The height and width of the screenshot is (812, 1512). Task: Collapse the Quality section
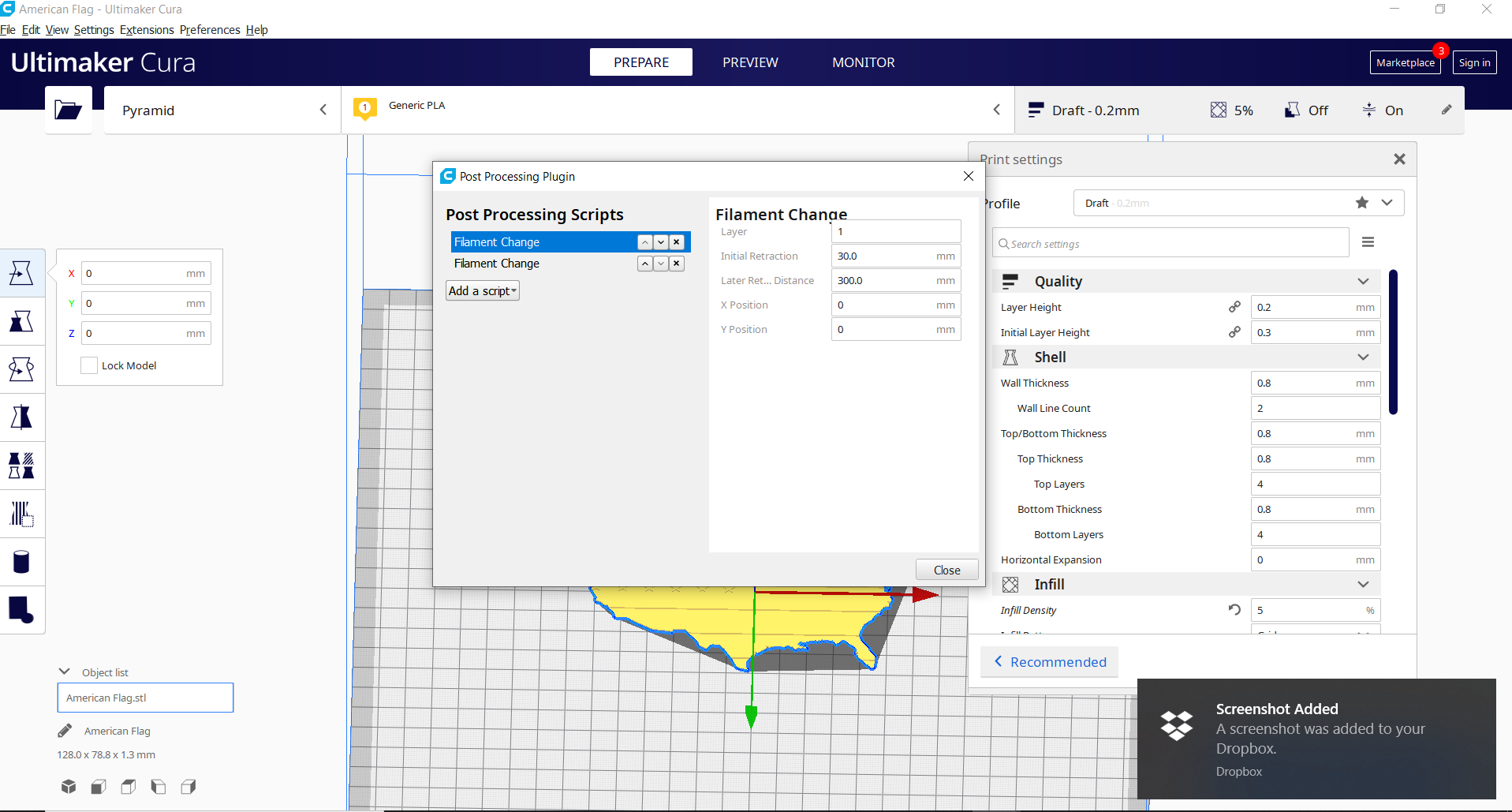(1363, 282)
